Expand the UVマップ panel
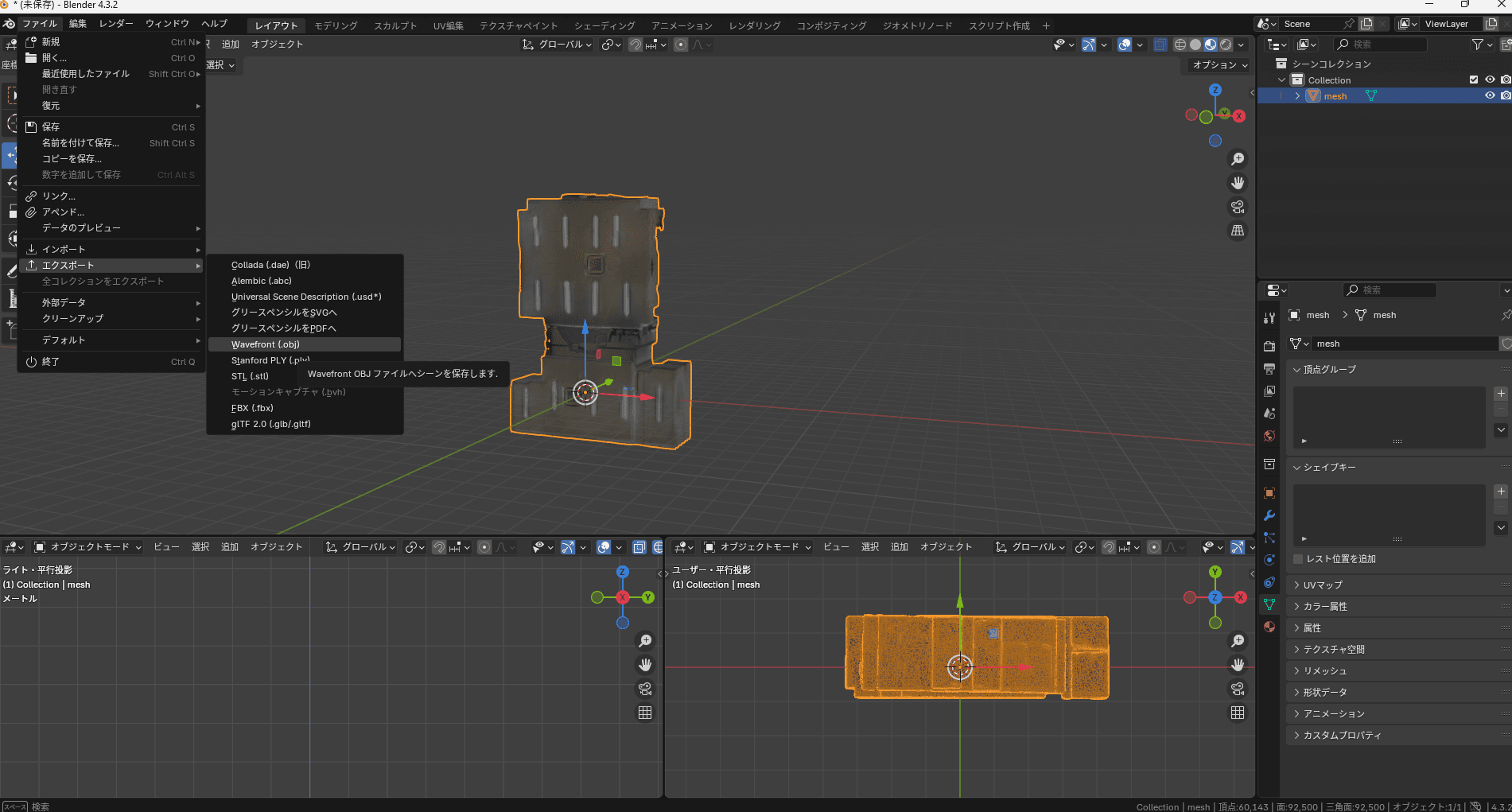The image size is (1512, 812). pos(1323,585)
